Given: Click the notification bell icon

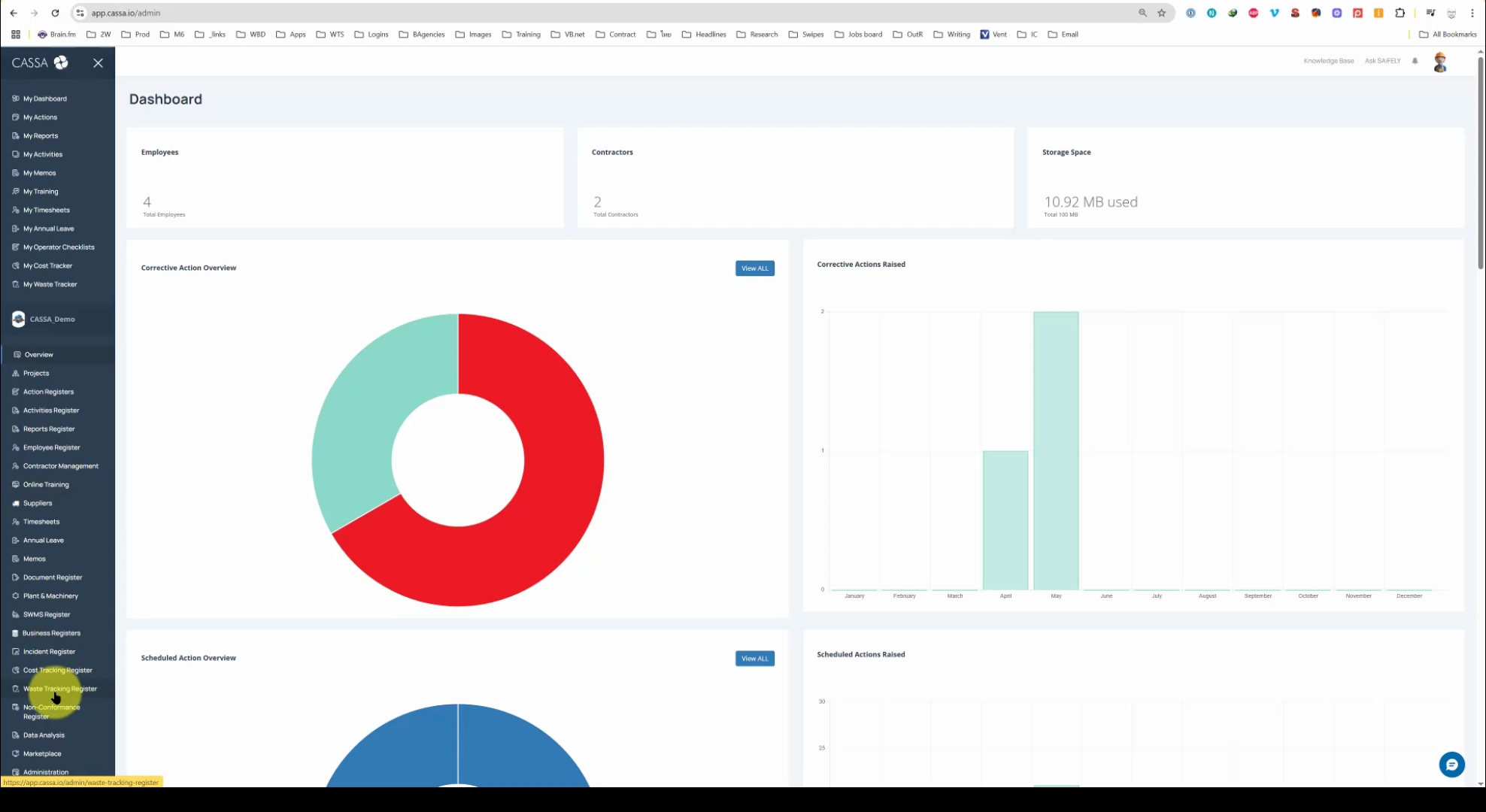Looking at the screenshot, I should pyautogui.click(x=1415, y=61).
